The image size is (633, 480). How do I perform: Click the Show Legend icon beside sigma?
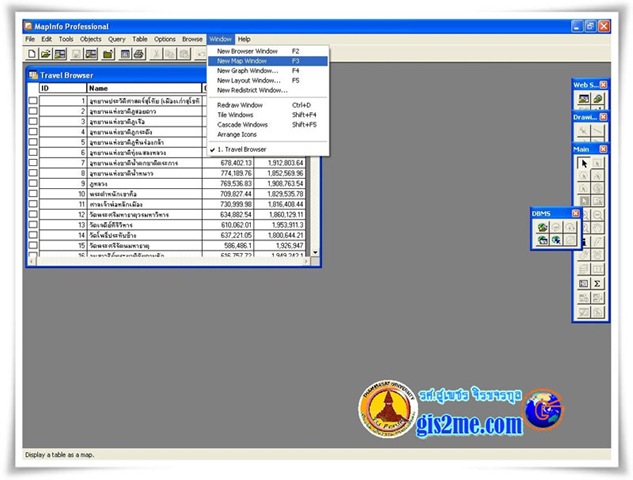pos(583,283)
